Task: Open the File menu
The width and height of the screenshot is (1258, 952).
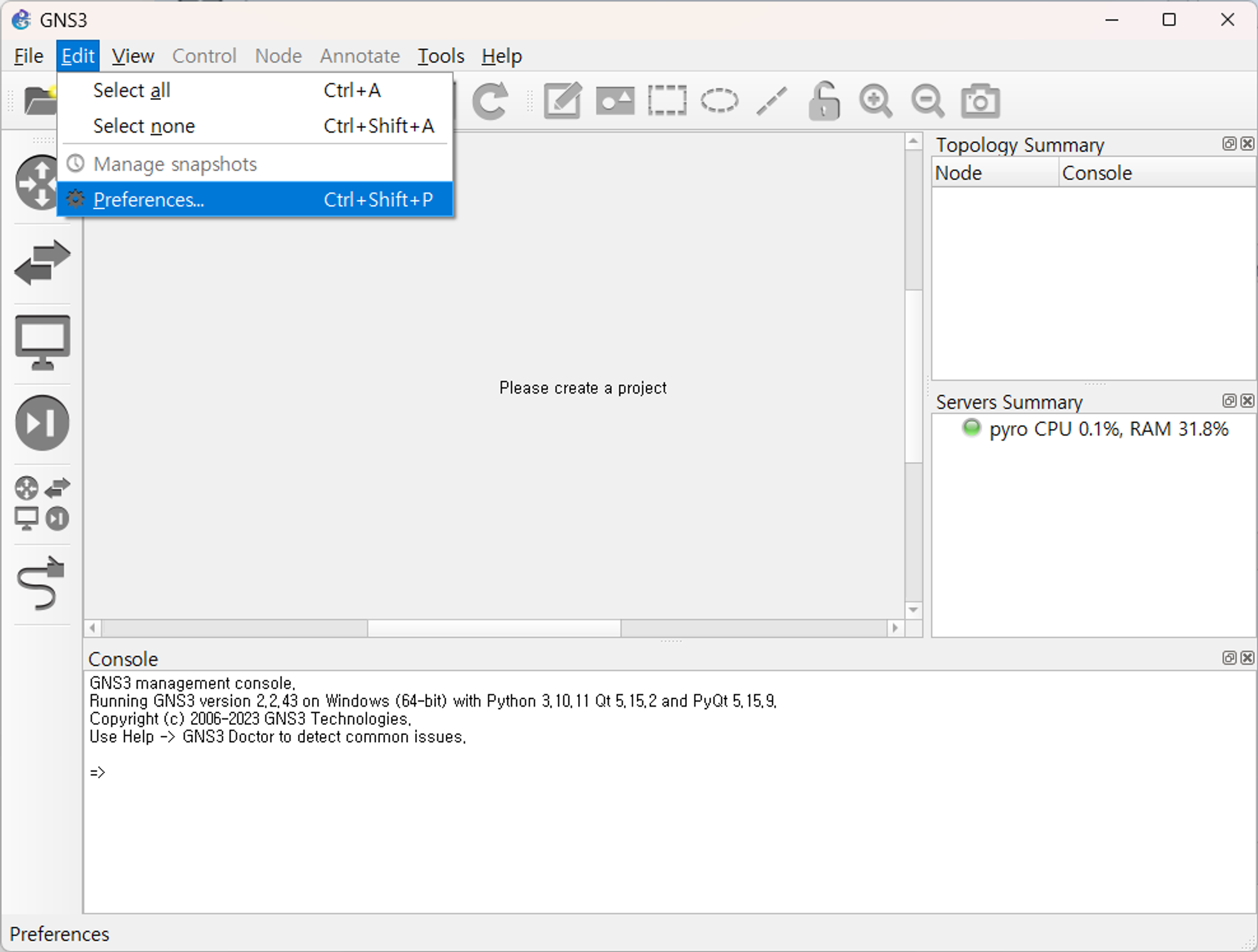Action: pyautogui.click(x=28, y=56)
